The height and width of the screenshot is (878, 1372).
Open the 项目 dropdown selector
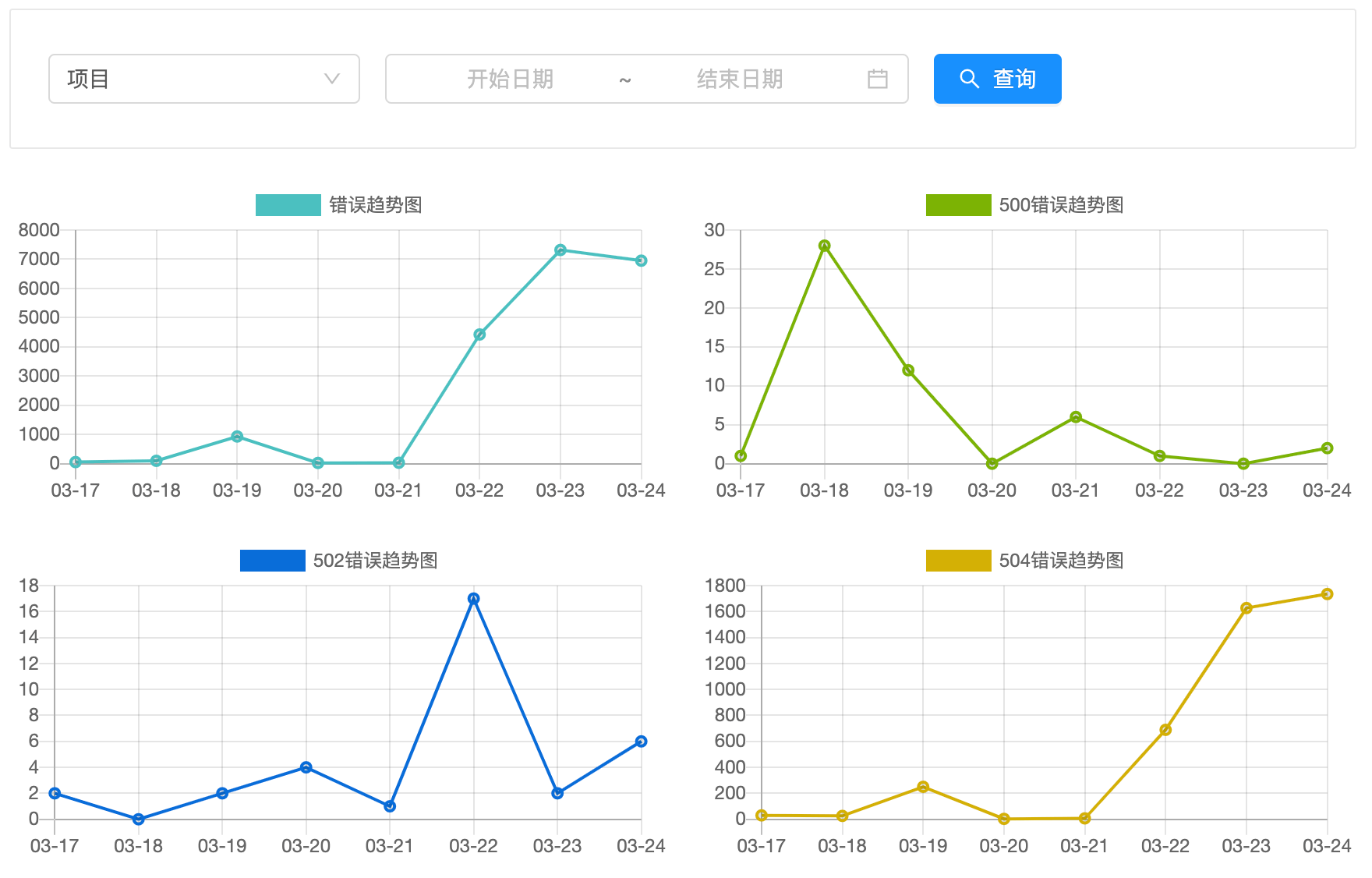coord(204,79)
